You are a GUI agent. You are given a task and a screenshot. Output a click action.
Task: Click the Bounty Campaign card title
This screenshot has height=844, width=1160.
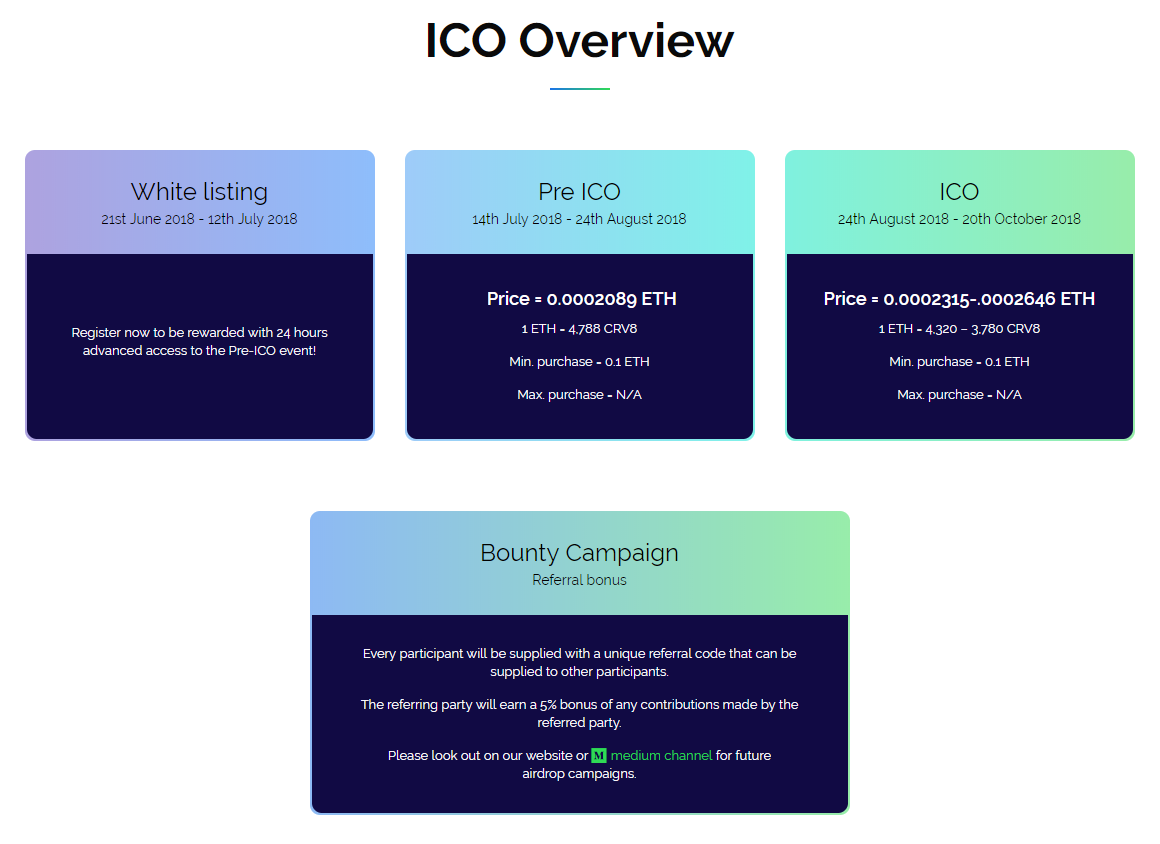pyautogui.click(x=579, y=553)
